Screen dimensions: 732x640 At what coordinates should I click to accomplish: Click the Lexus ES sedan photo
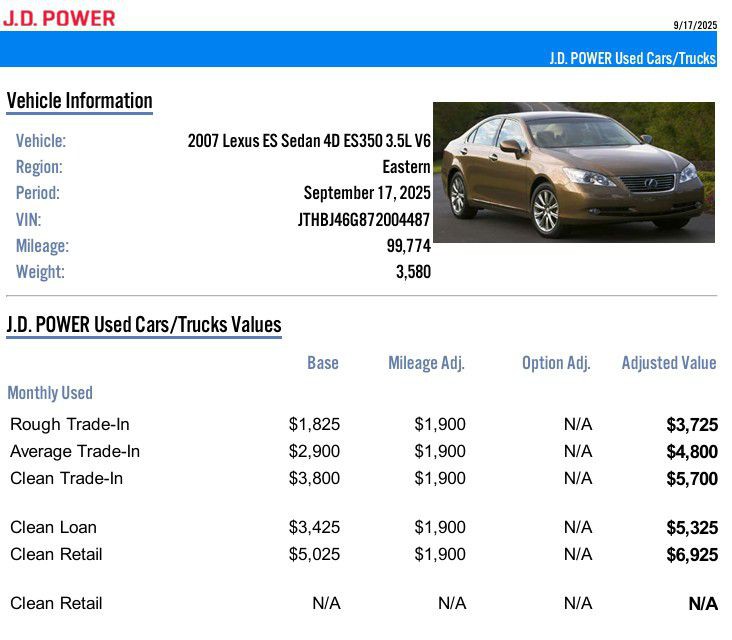574,172
